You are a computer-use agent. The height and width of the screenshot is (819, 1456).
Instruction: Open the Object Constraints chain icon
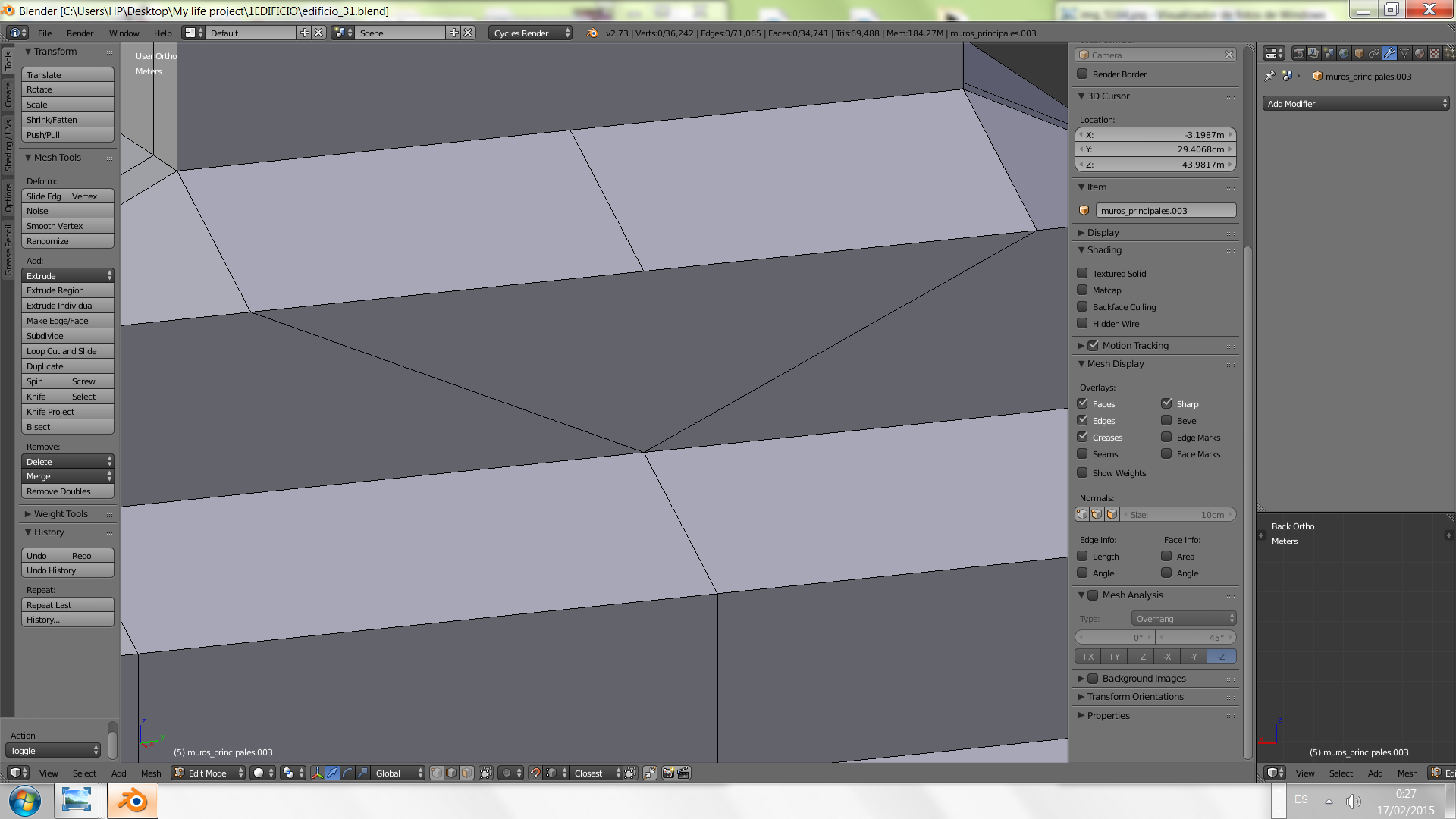point(1374,53)
